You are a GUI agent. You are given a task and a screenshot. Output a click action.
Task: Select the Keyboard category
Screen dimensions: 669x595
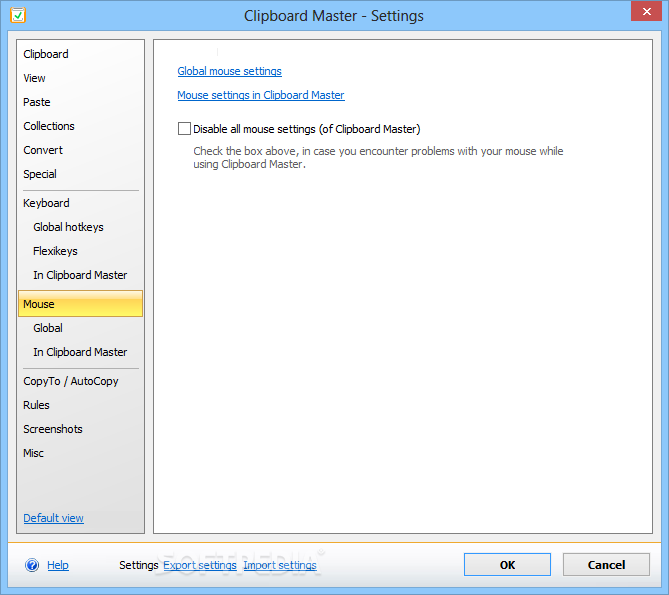click(x=46, y=203)
